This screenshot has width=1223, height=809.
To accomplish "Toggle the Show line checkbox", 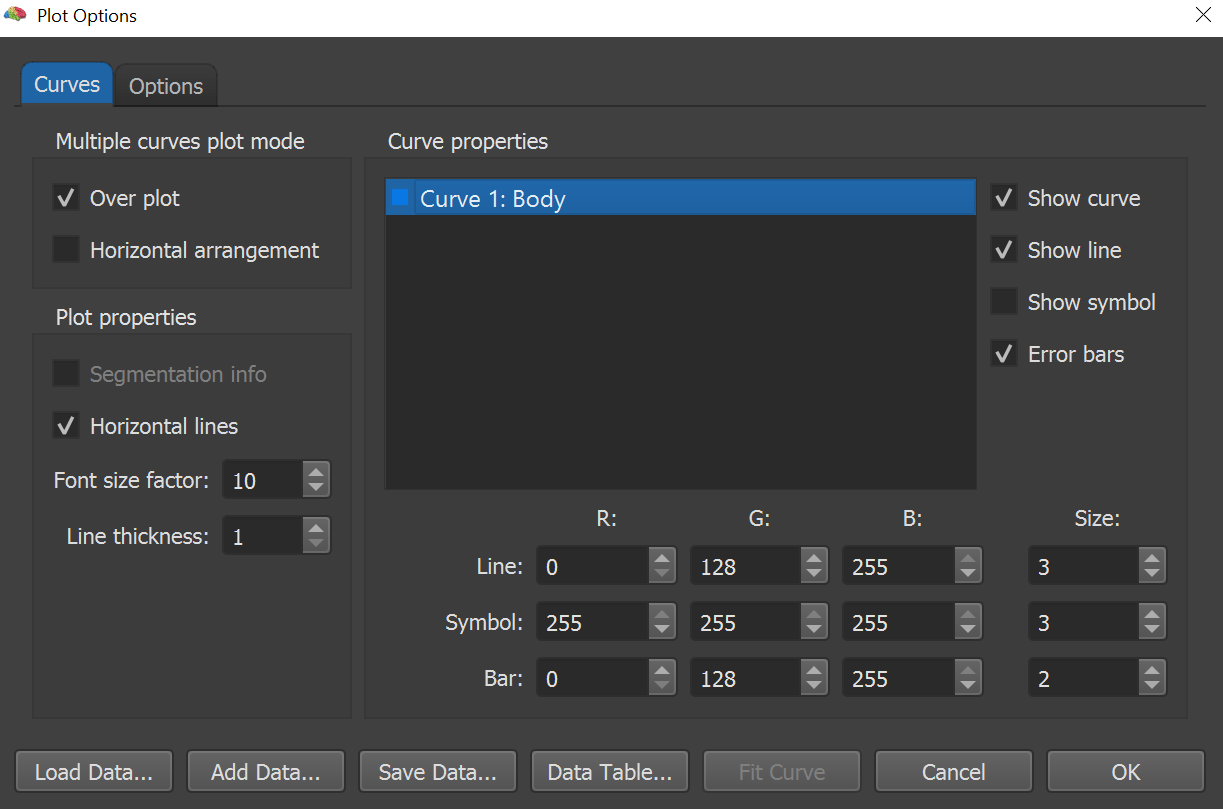I will (x=1004, y=250).
